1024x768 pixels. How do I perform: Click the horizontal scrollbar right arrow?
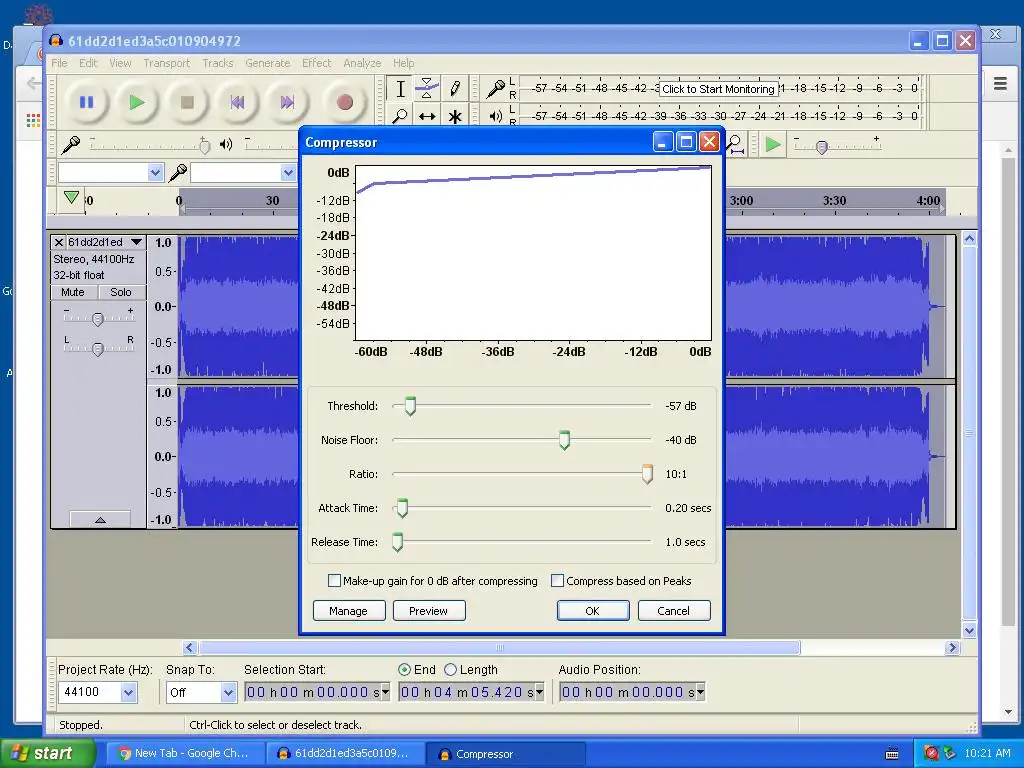[x=952, y=647]
